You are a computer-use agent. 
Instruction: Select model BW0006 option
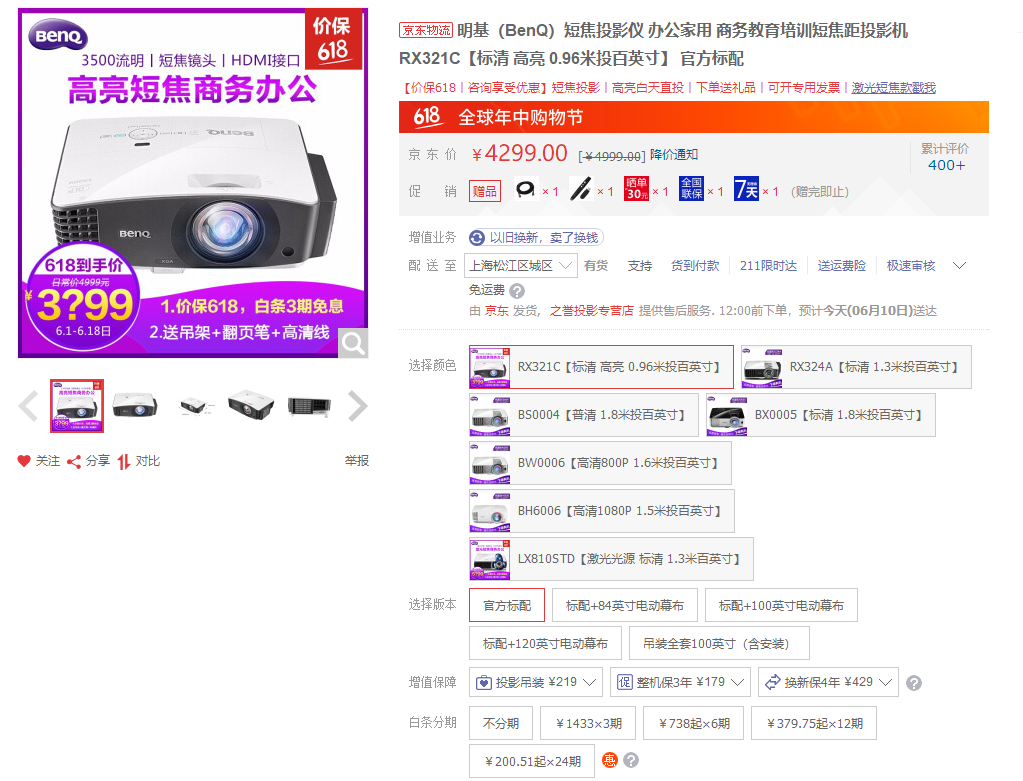[600, 463]
